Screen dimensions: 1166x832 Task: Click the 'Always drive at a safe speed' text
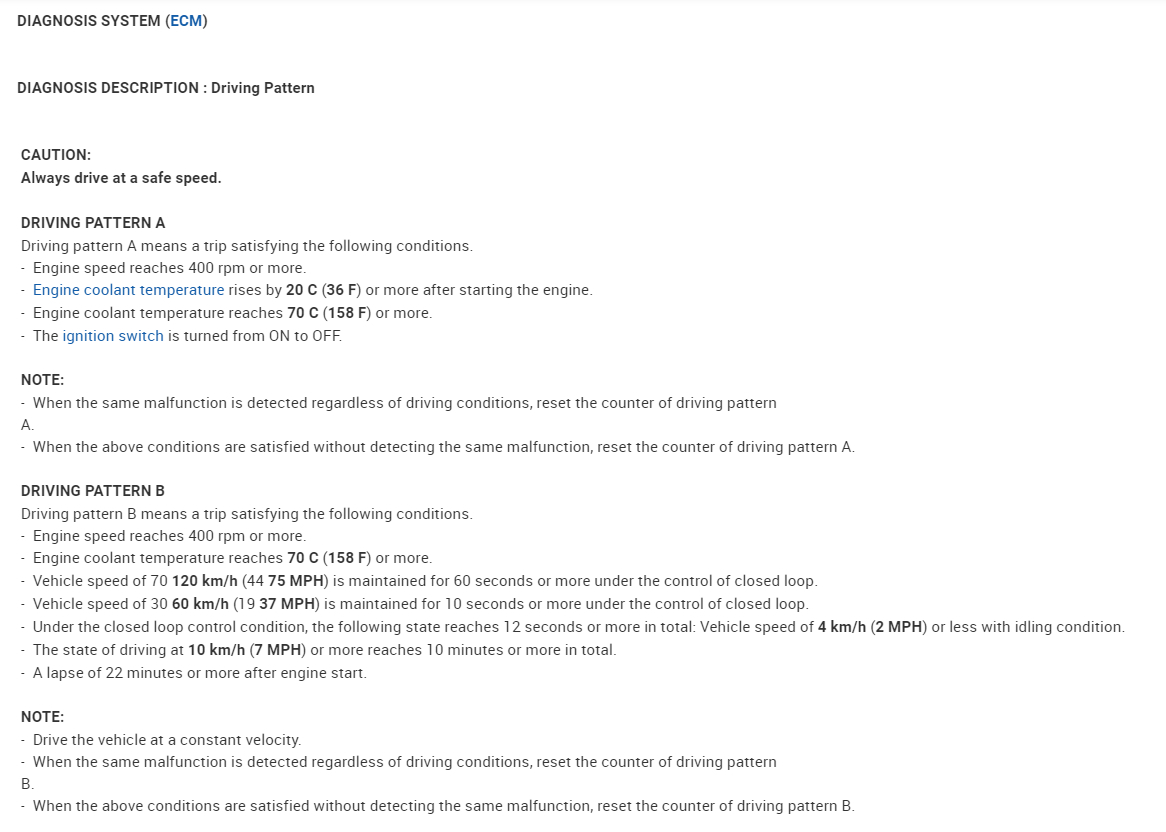tap(121, 178)
